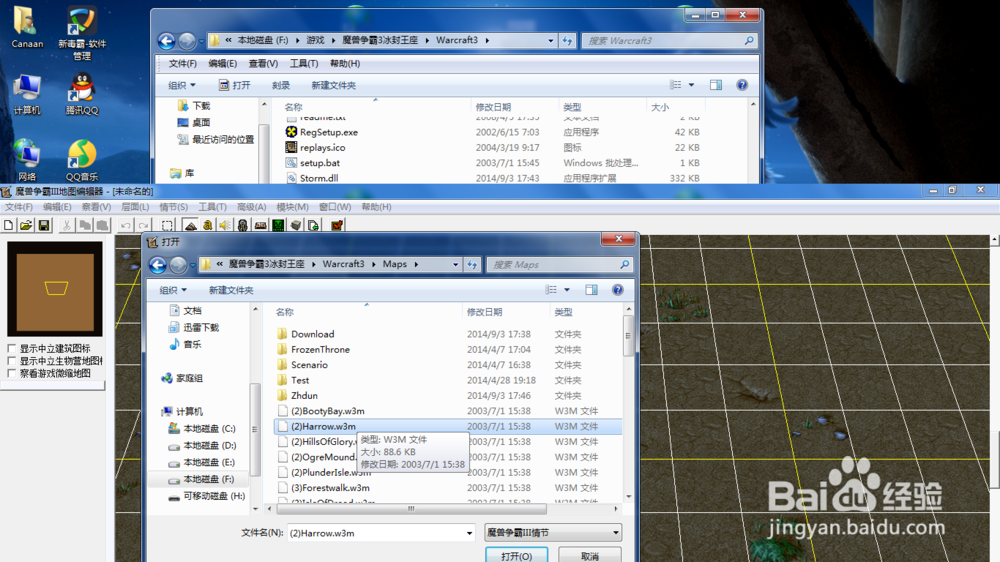The height and width of the screenshot is (562, 1000).
Task: Open the 模块(M) menu in map editor
Action: click(x=292, y=207)
